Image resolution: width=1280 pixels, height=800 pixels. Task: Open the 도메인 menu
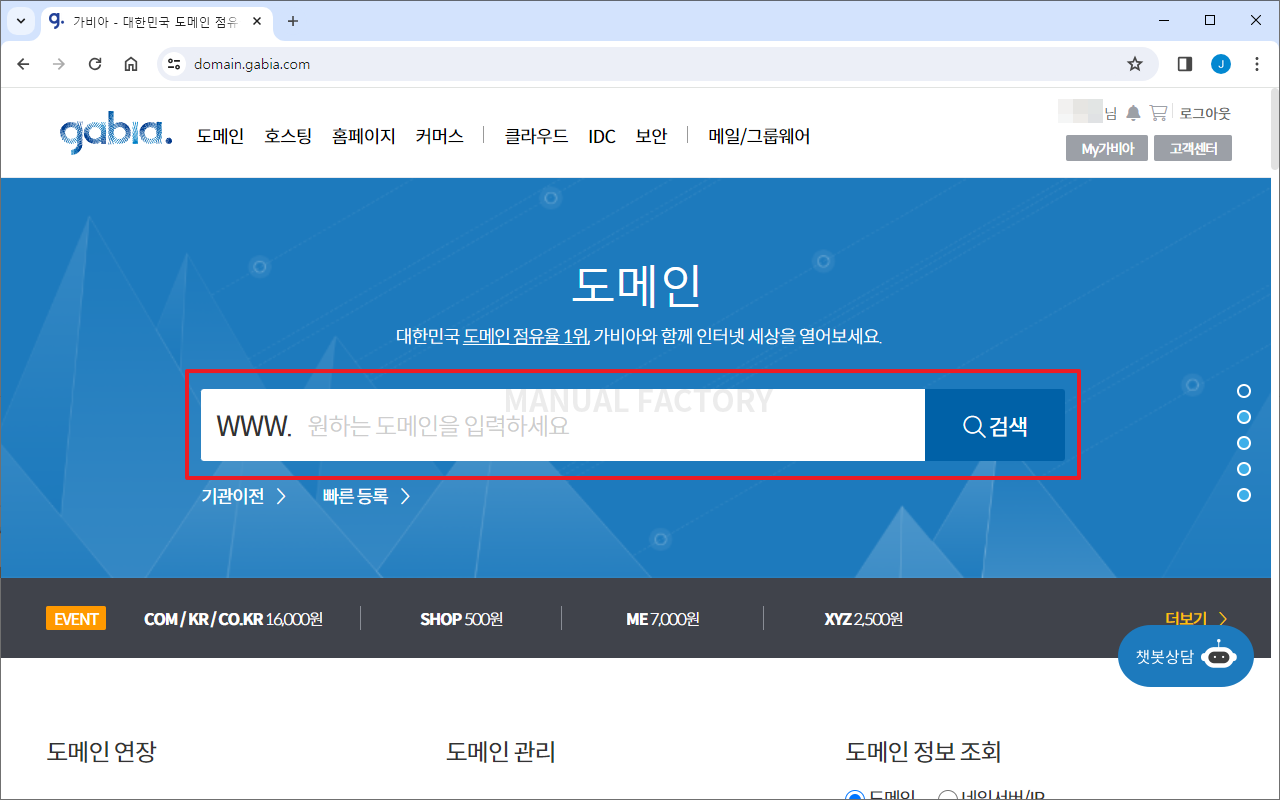click(220, 136)
